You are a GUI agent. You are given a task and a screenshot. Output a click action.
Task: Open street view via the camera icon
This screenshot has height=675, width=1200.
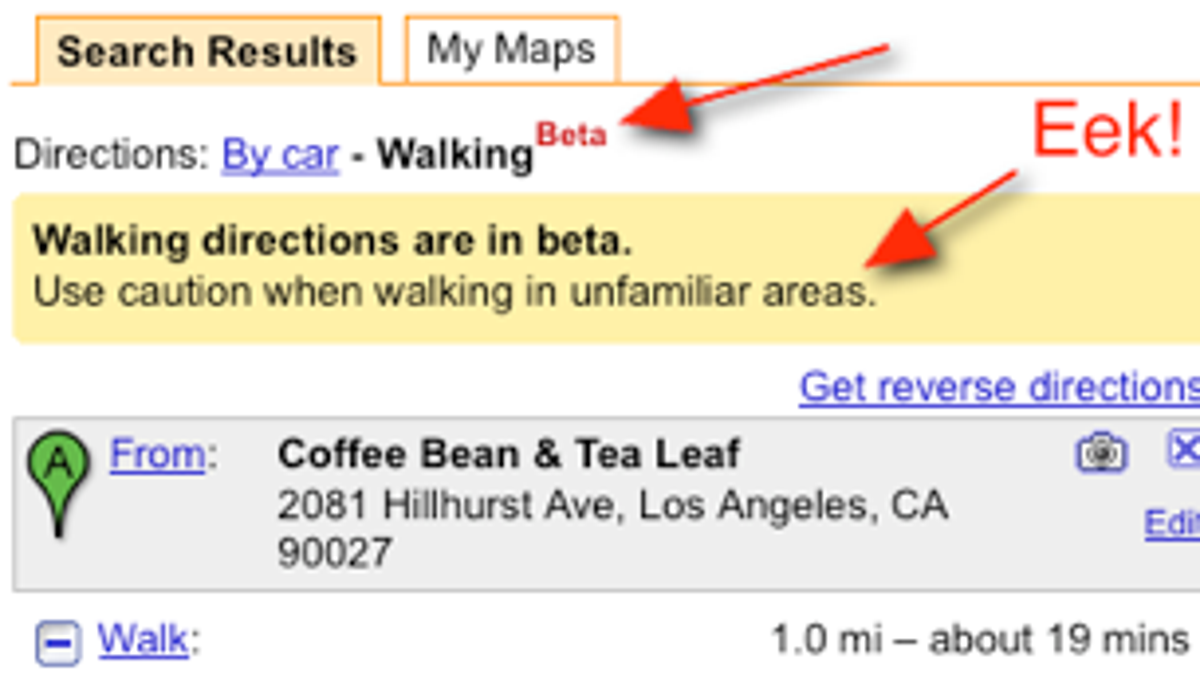click(1102, 453)
